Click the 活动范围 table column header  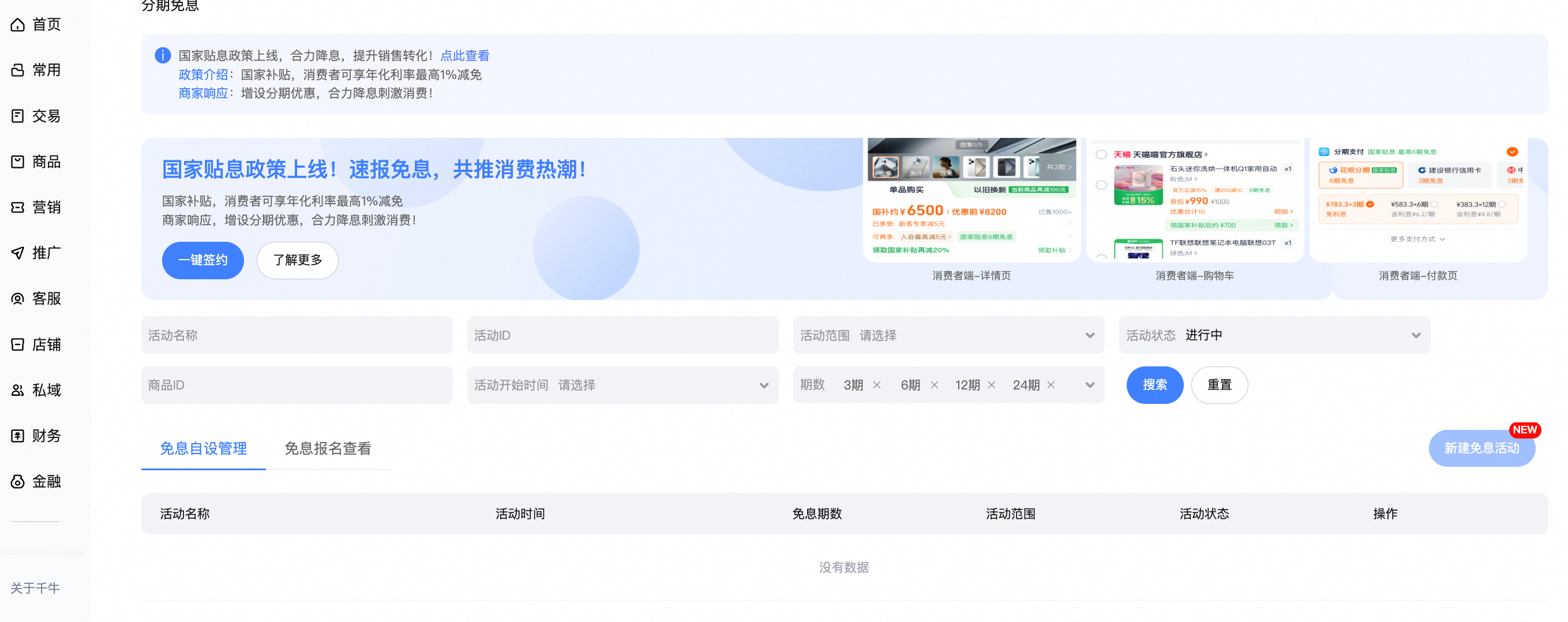point(1011,514)
